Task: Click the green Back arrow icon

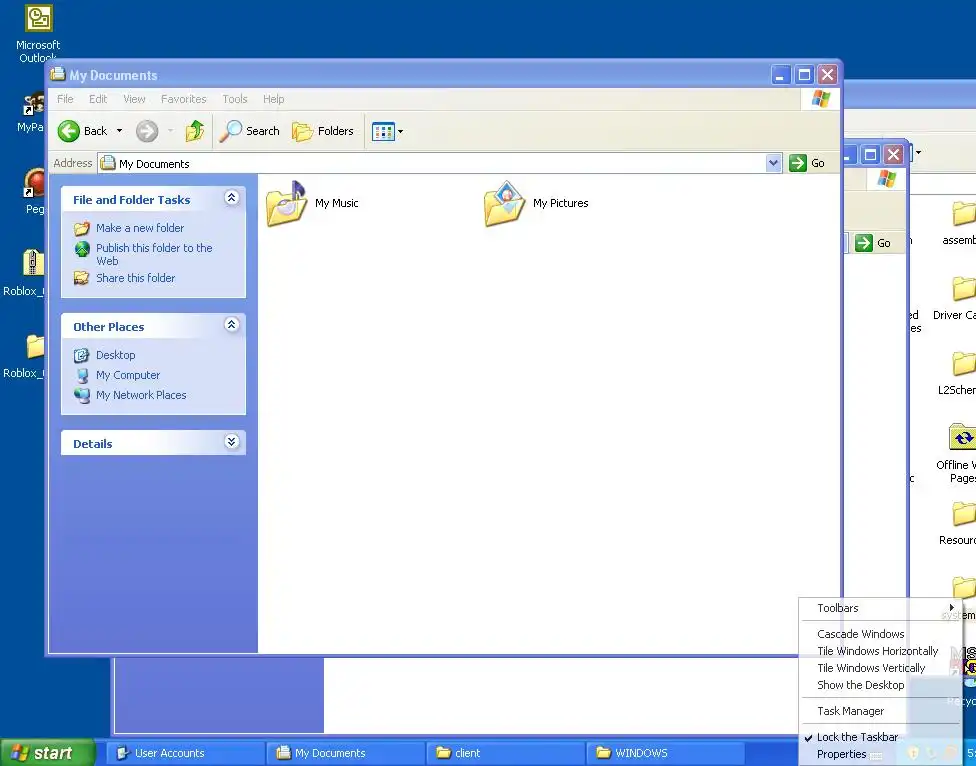Action: point(68,131)
